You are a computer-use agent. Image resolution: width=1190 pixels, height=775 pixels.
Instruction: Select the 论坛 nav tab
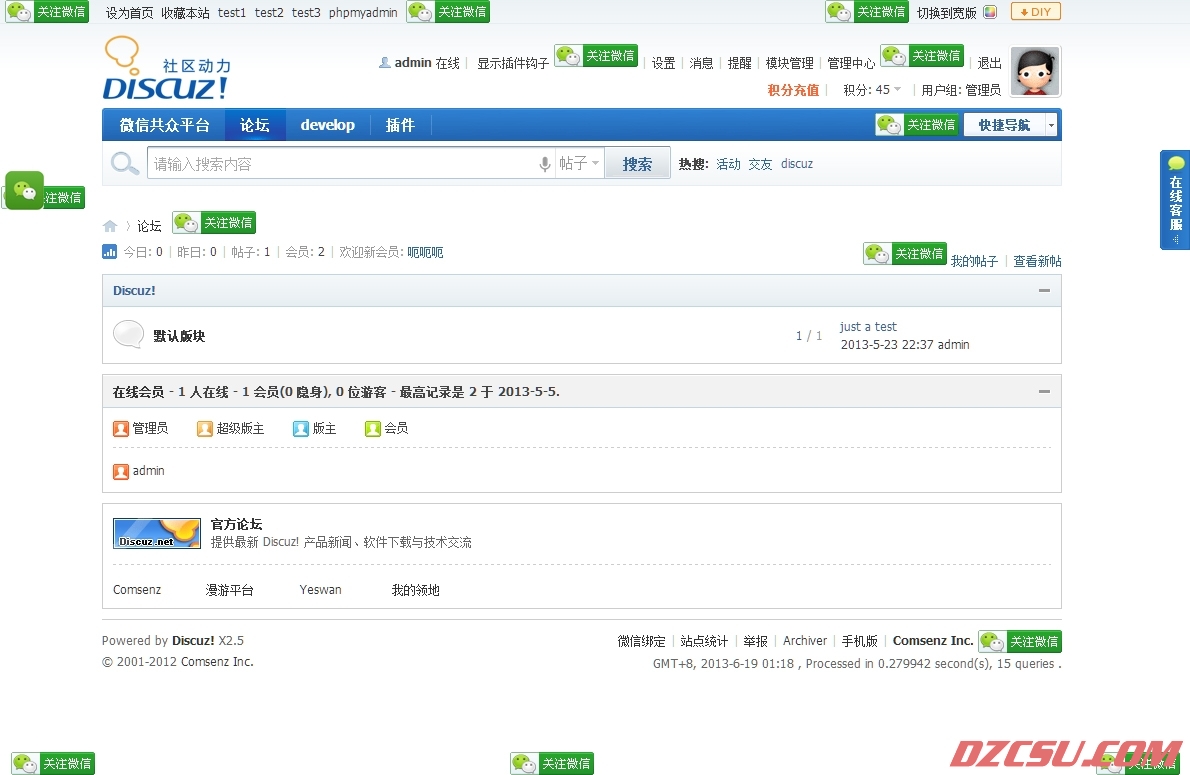[255, 124]
